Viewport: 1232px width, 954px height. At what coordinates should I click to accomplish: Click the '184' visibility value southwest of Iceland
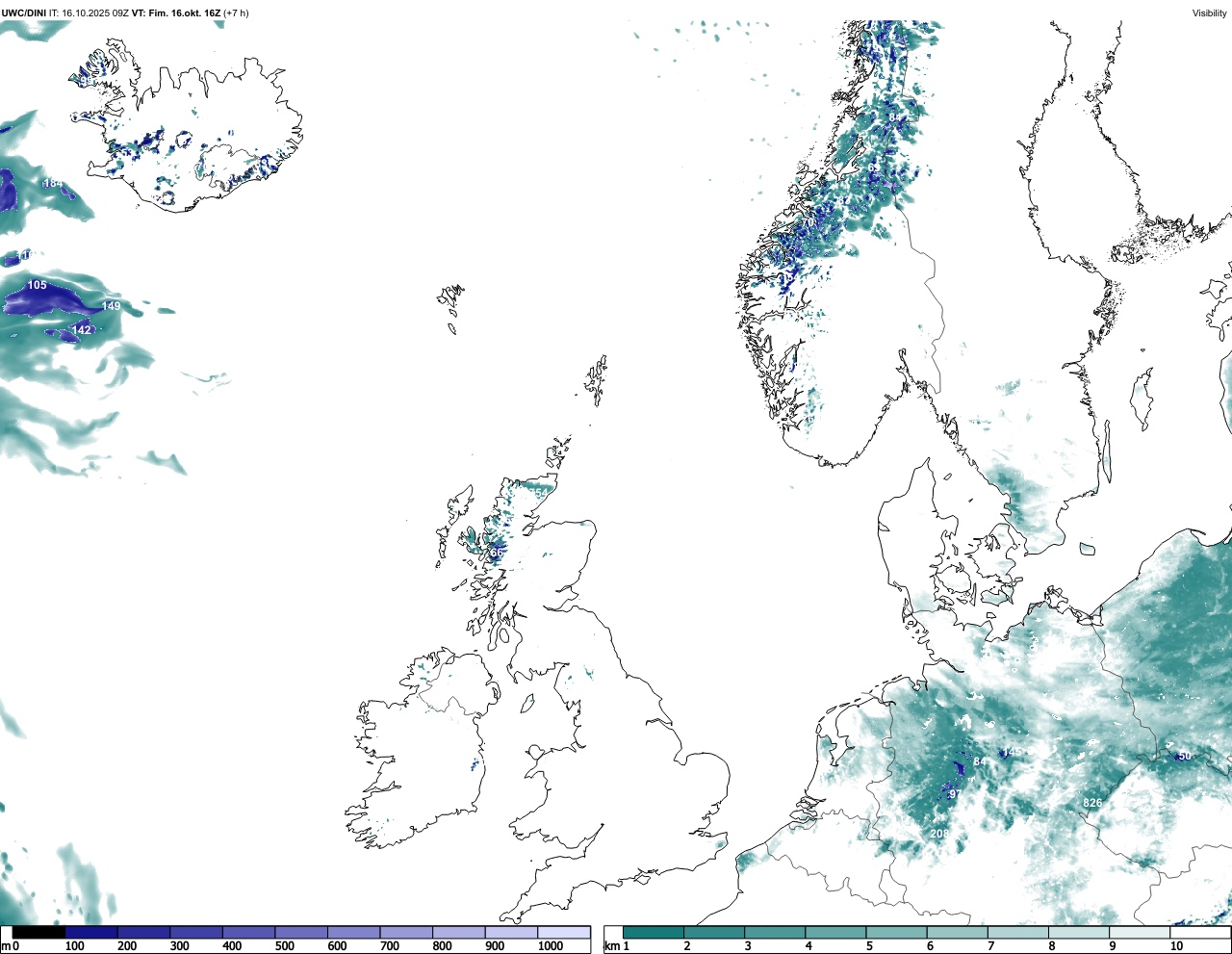point(53,183)
